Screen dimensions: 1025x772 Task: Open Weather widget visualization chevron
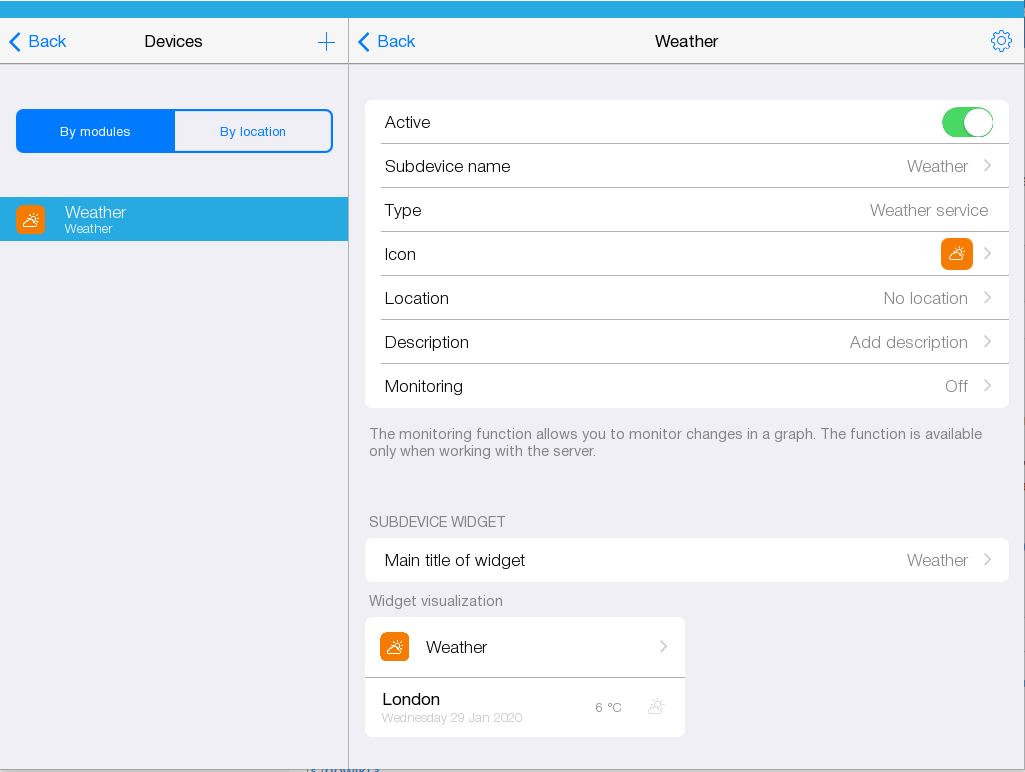pos(663,647)
